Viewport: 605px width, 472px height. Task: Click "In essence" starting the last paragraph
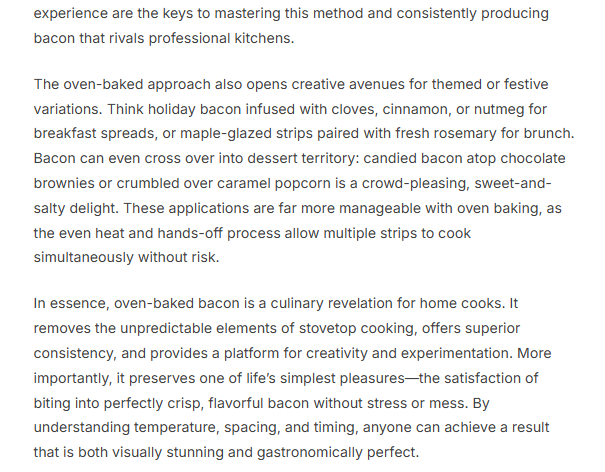[70, 303]
